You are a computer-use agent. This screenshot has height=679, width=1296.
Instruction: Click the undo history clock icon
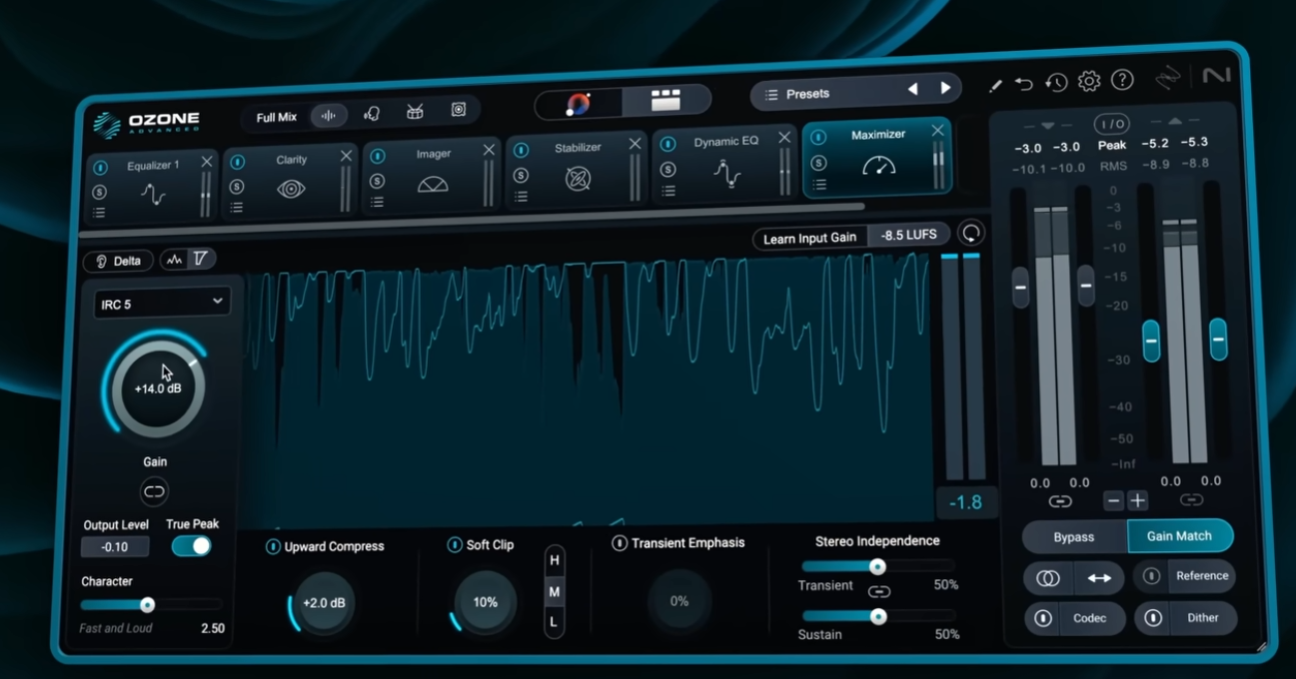(1056, 83)
